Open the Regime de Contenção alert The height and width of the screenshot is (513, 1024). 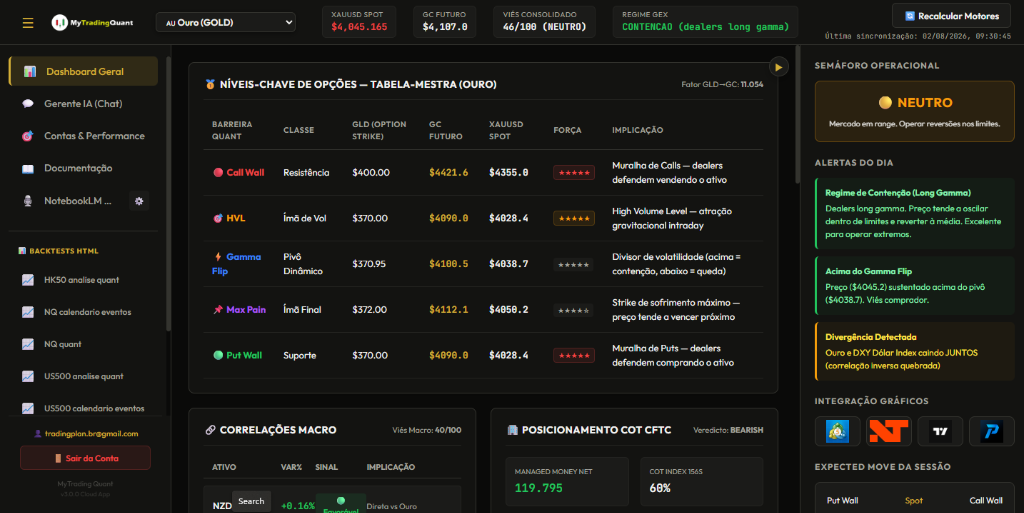coord(914,213)
